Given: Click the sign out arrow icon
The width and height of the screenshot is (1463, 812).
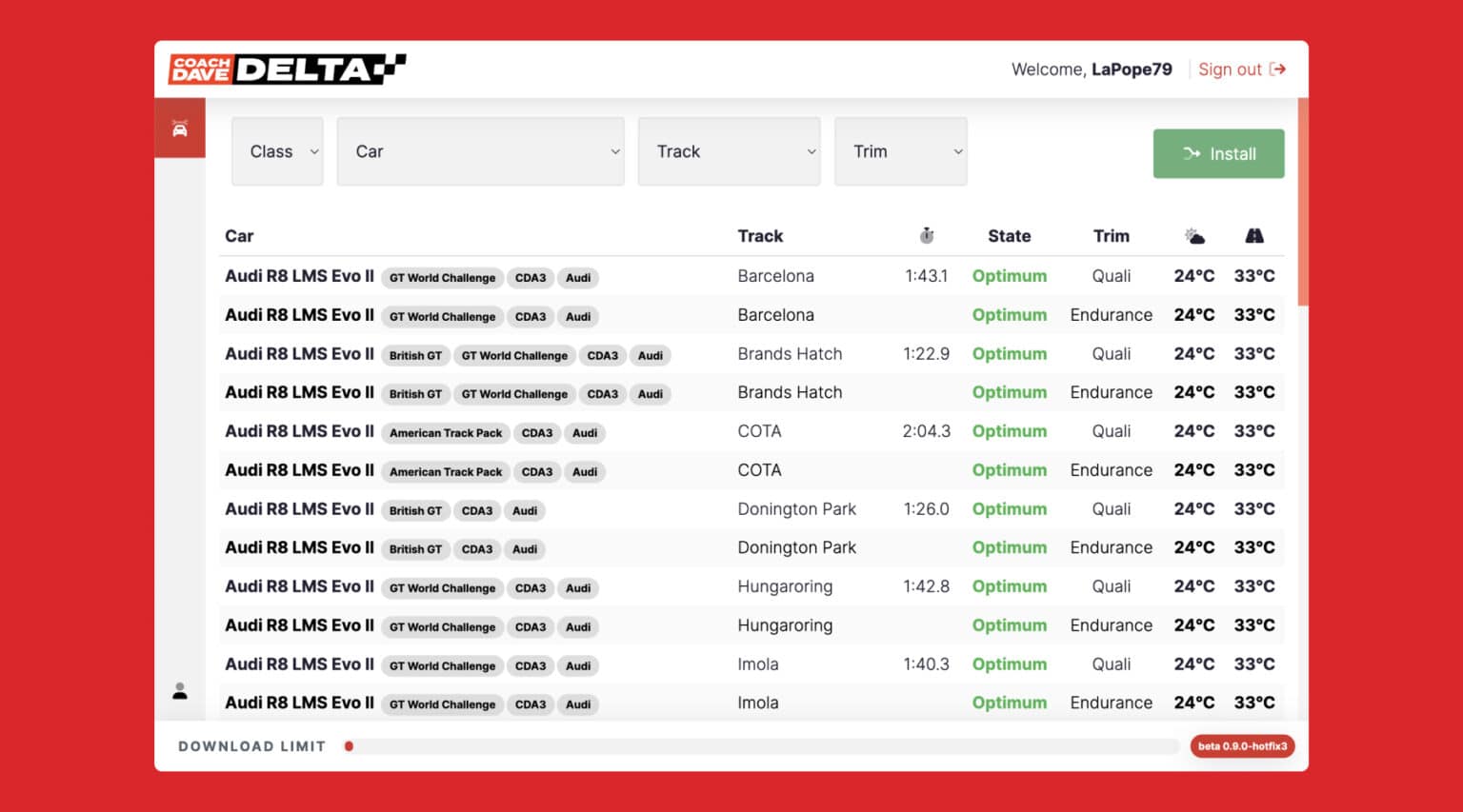Looking at the screenshot, I should tap(1278, 69).
